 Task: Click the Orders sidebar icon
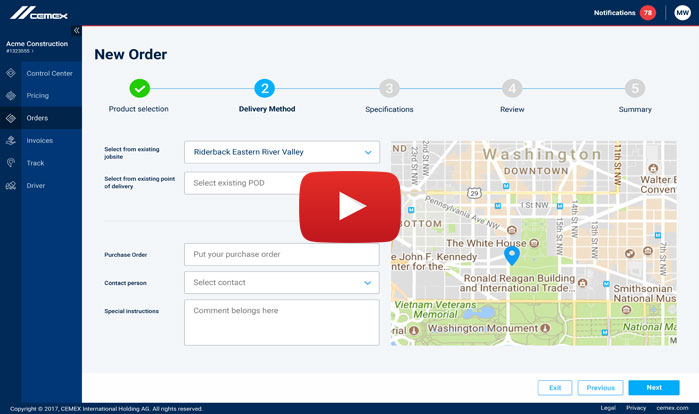[11, 118]
